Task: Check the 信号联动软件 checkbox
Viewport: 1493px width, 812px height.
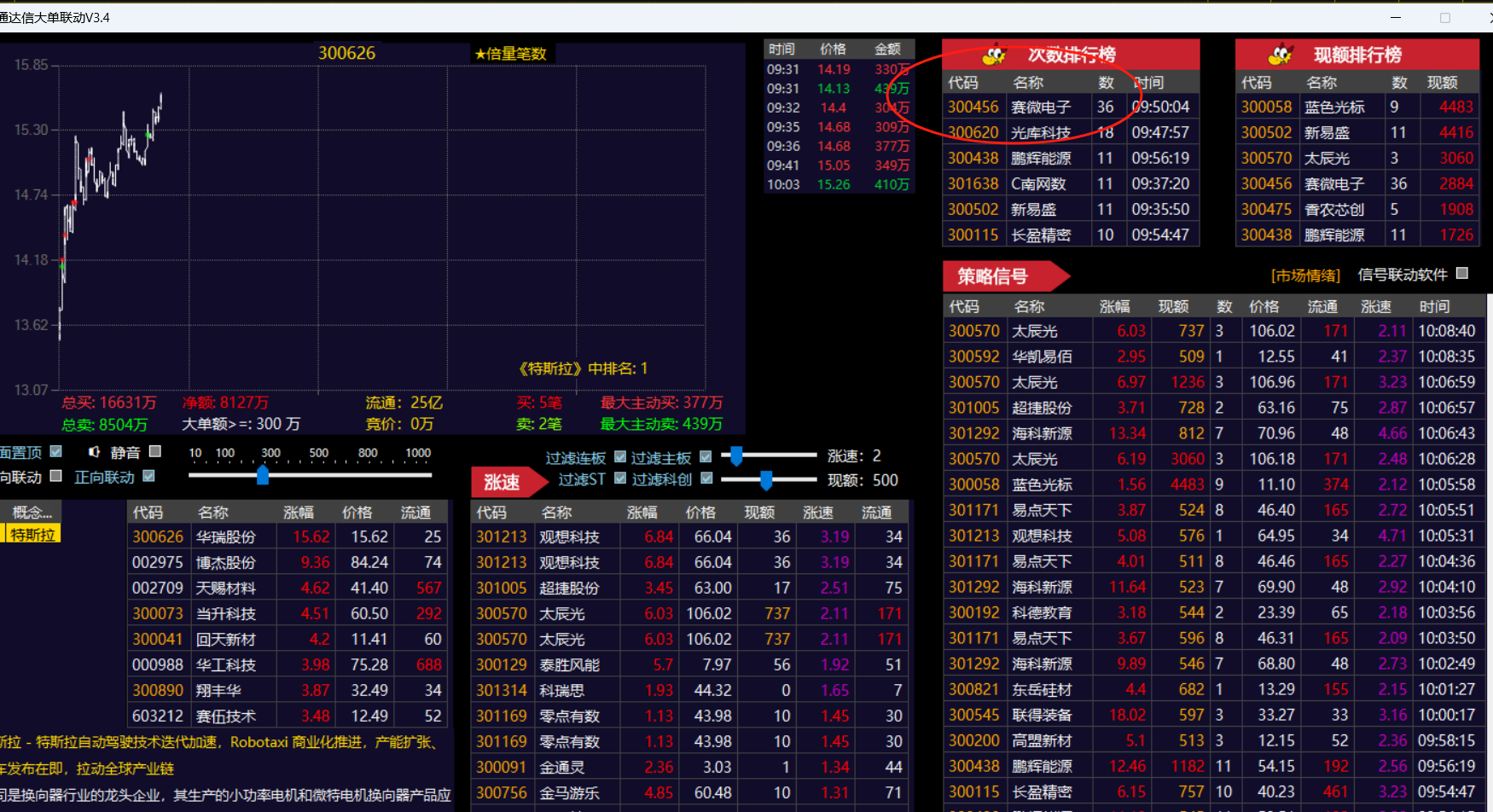Action: (x=1462, y=273)
